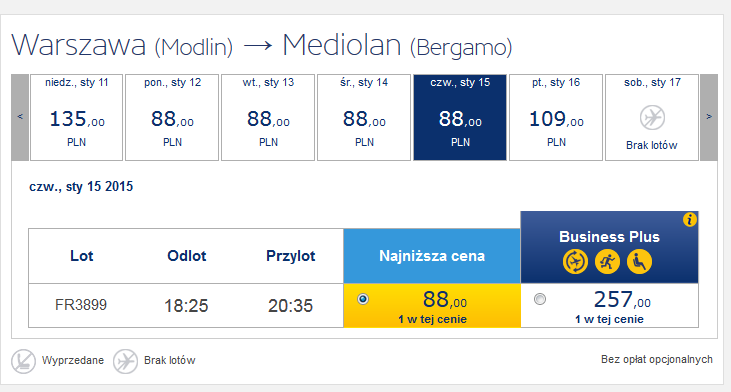This screenshot has width=731, height=392.
Task: Select the 88,00 lowest price radio button
Action: click(363, 299)
